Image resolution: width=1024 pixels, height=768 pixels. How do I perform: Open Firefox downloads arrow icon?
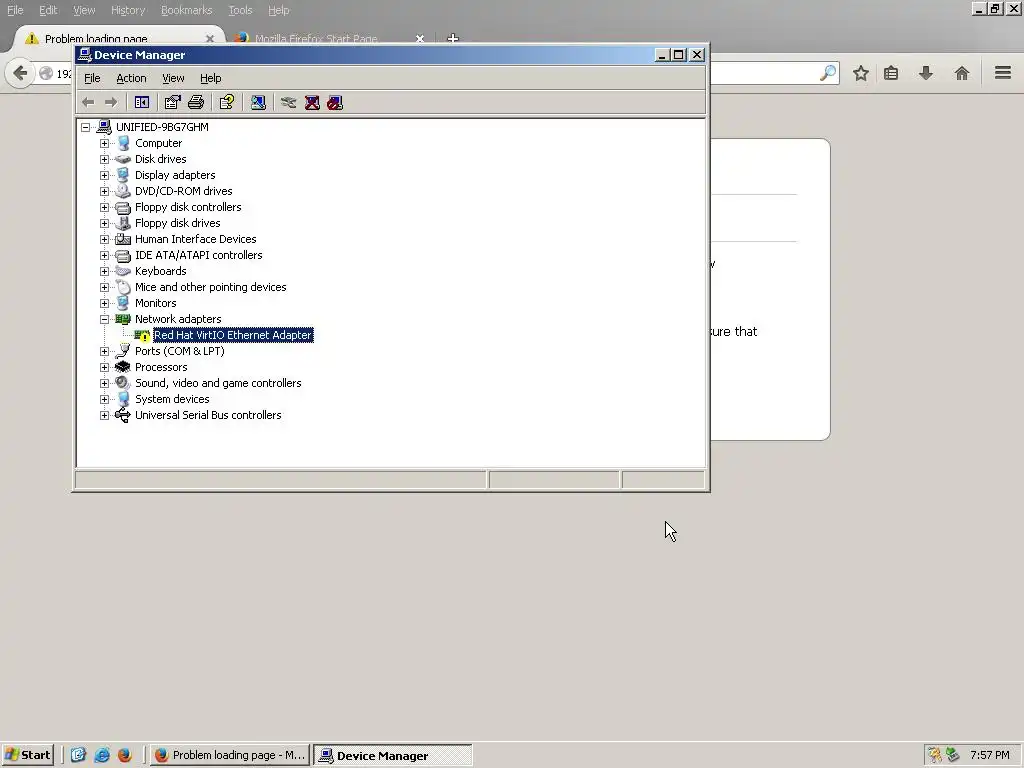pos(926,73)
